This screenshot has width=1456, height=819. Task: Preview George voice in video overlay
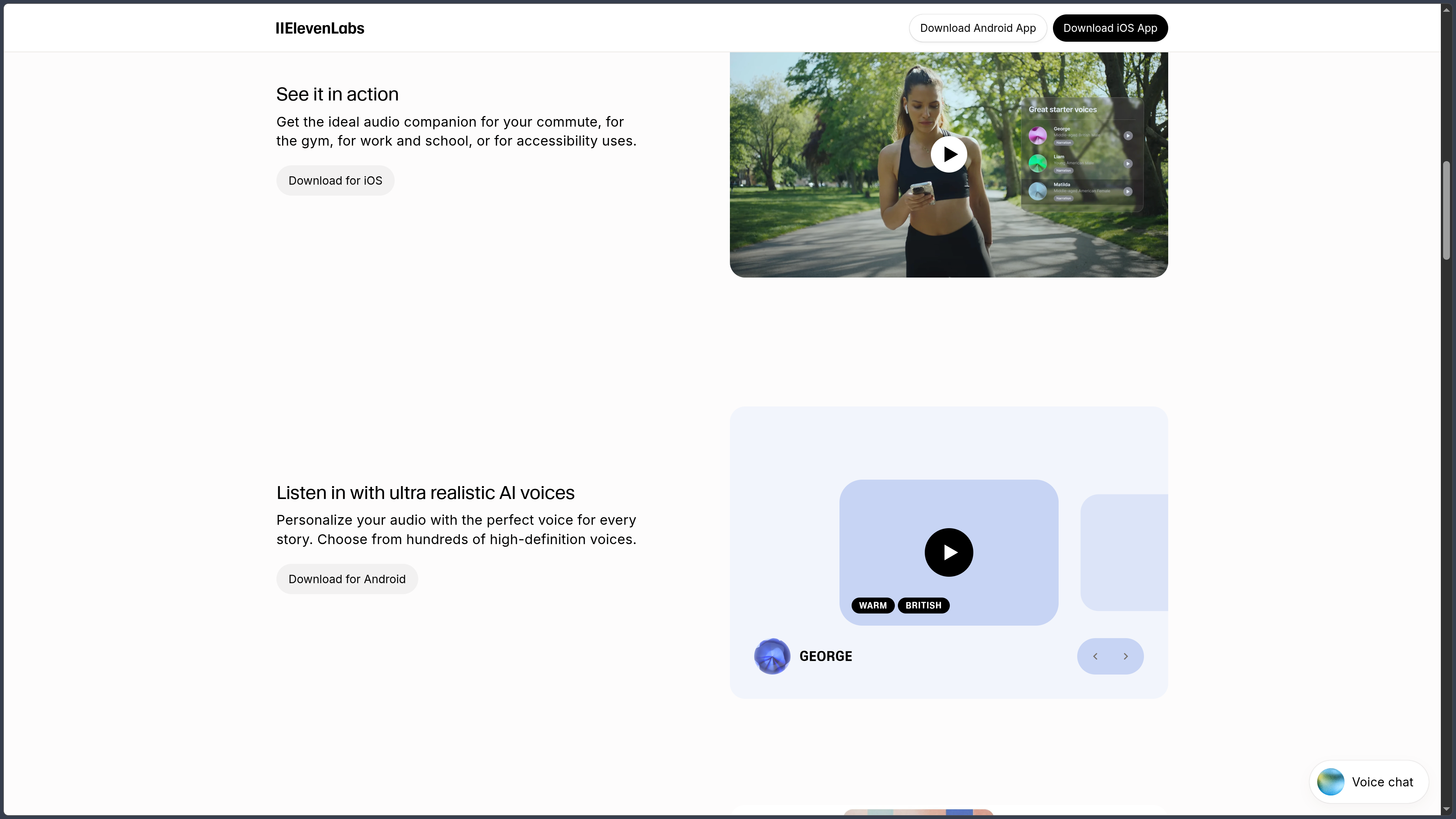click(1128, 136)
